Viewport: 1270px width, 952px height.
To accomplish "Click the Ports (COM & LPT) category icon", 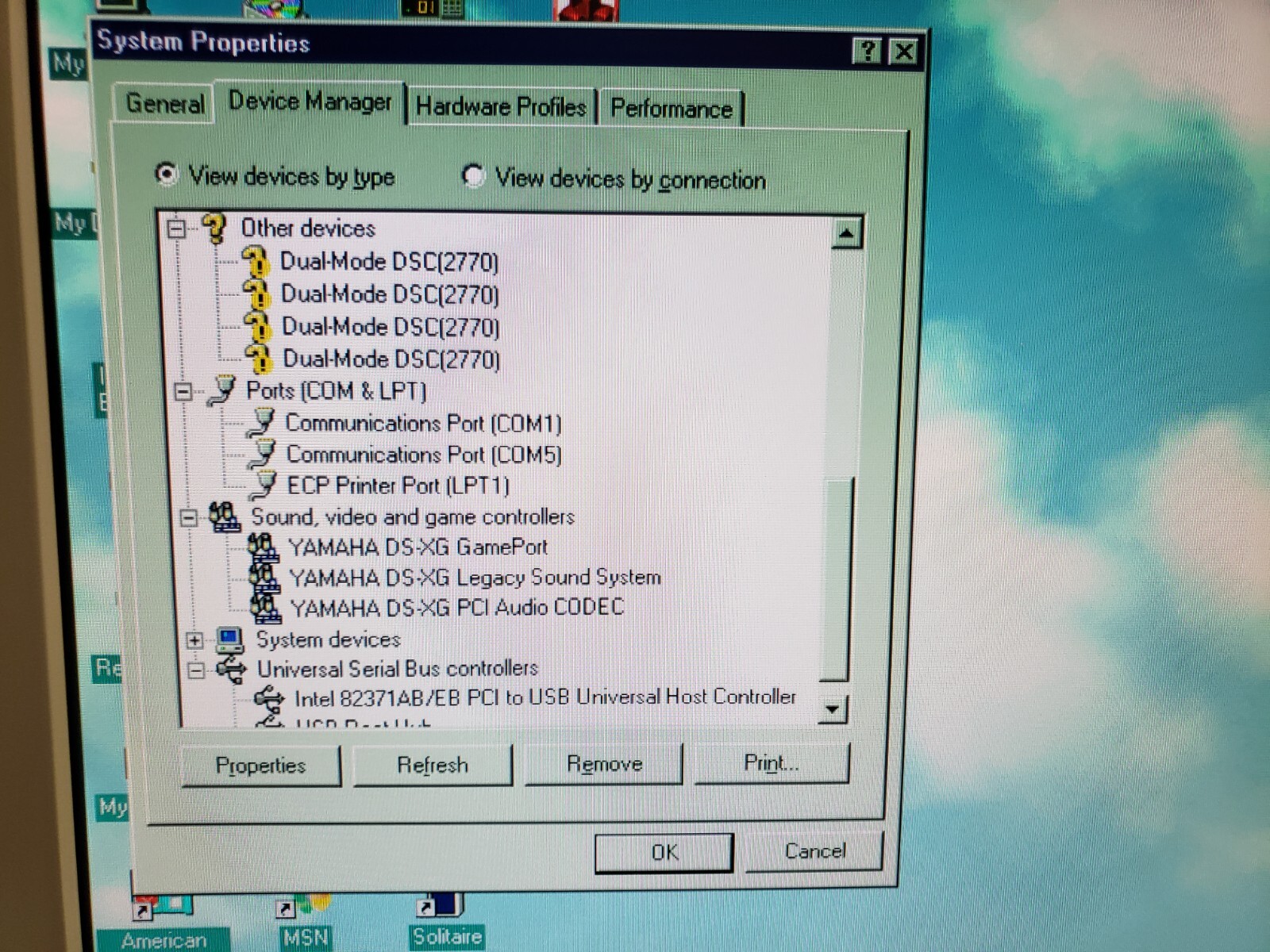I will 222,390.
